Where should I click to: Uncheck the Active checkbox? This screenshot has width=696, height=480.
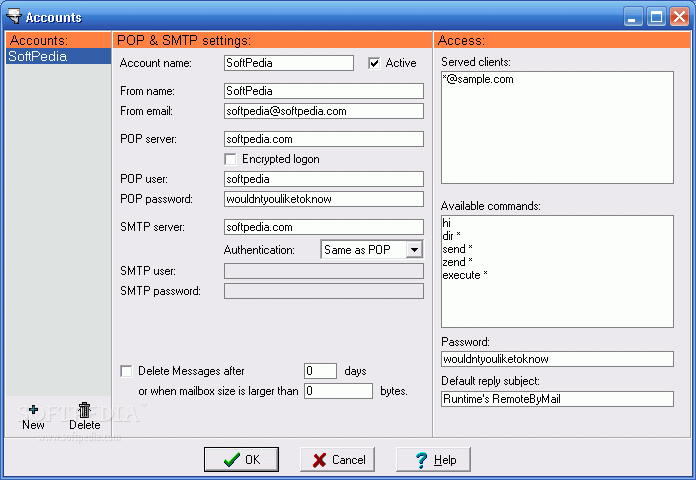click(374, 63)
